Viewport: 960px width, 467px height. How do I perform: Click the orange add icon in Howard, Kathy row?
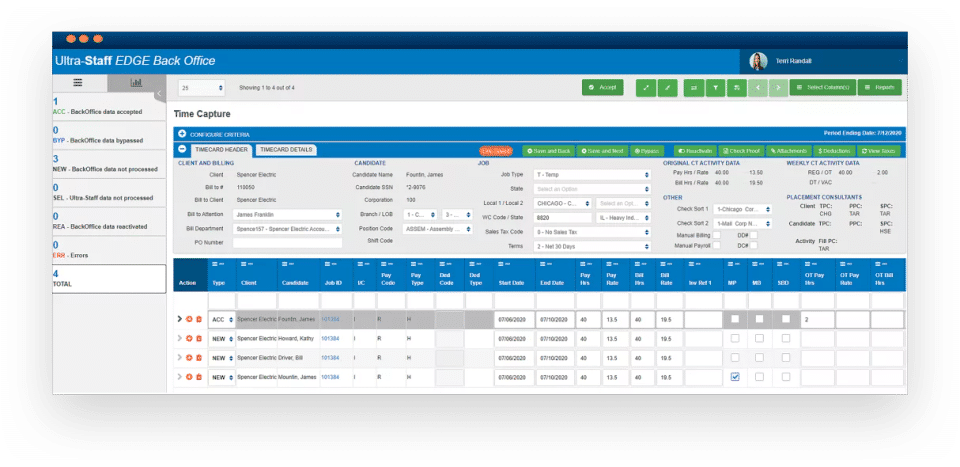click(189, 338)
